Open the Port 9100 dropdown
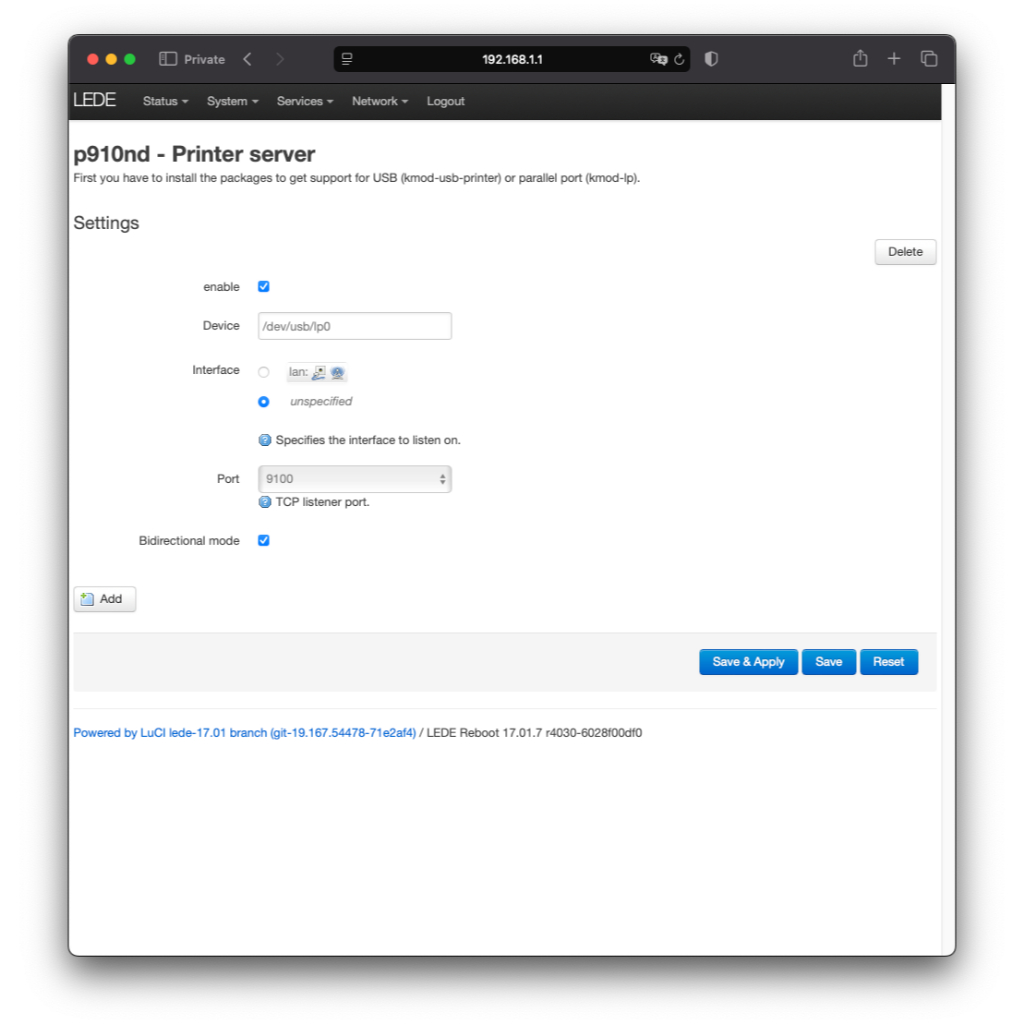 pyautogui.click(x=354, y=479)
